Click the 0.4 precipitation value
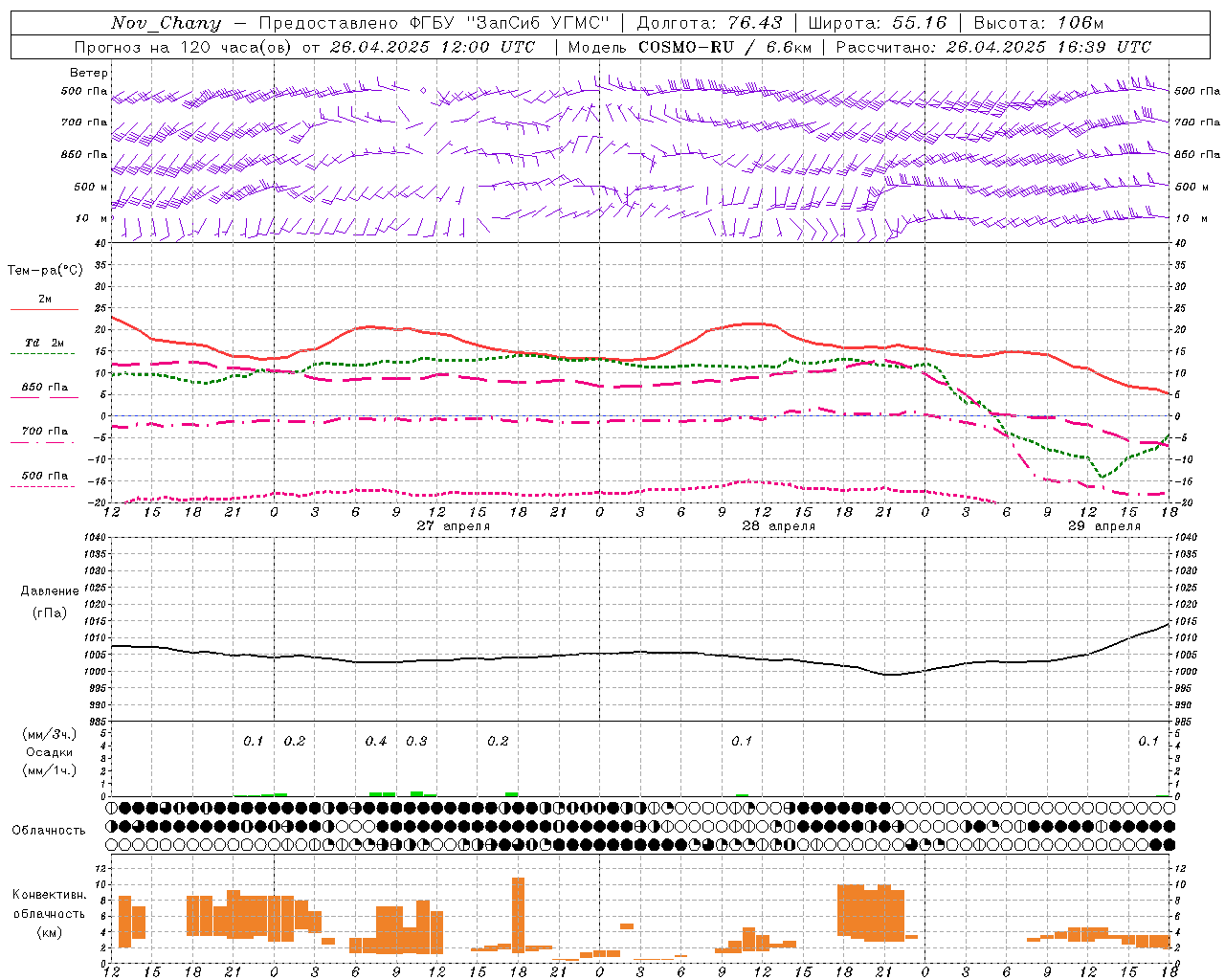Viewport: 1225px width, 980px height. pyautogui.click(x=376, y=742)
